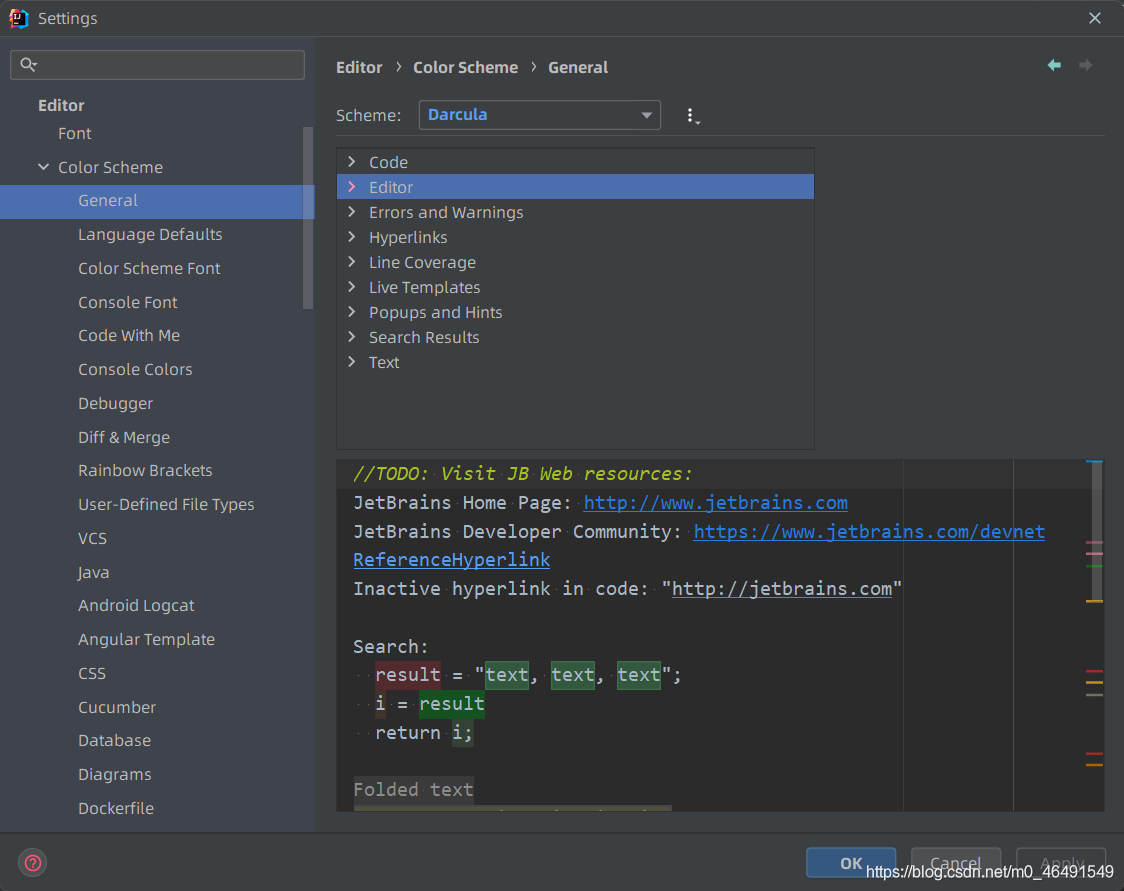Click the General breadcrumb
1124x891 pixels.
578,67
